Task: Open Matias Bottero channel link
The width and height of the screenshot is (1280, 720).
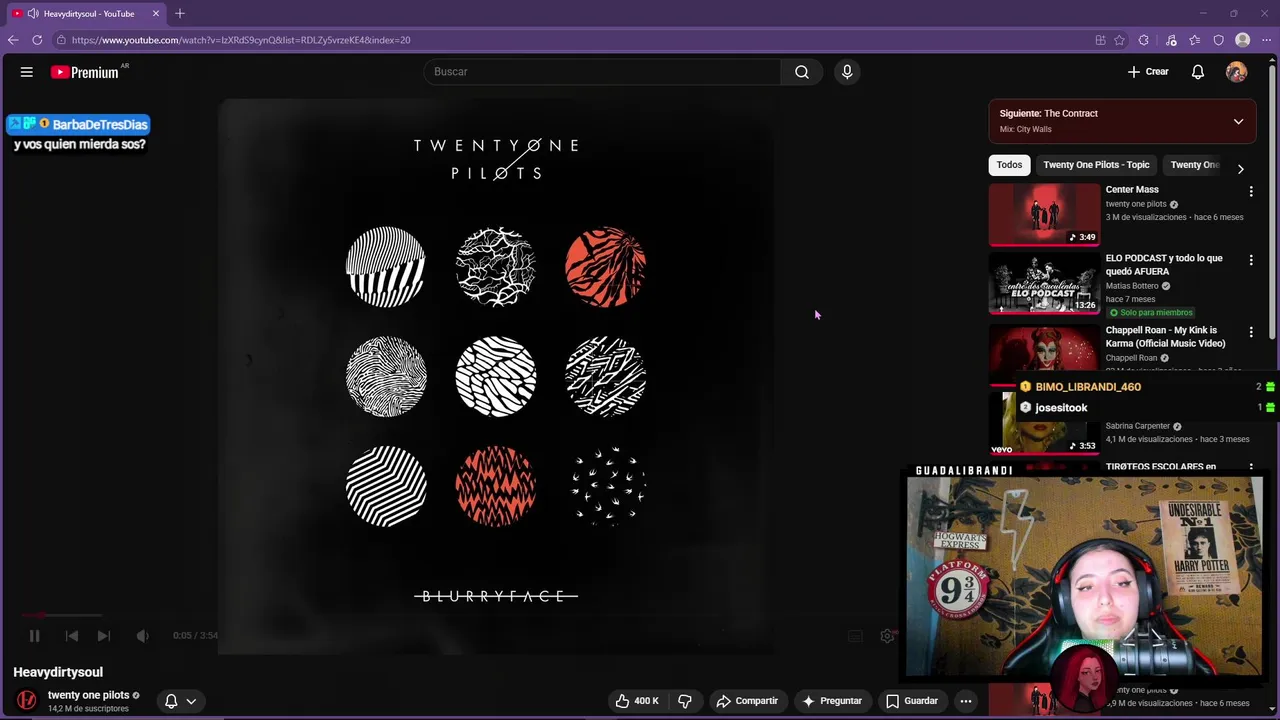Action: click(1132, 286)
